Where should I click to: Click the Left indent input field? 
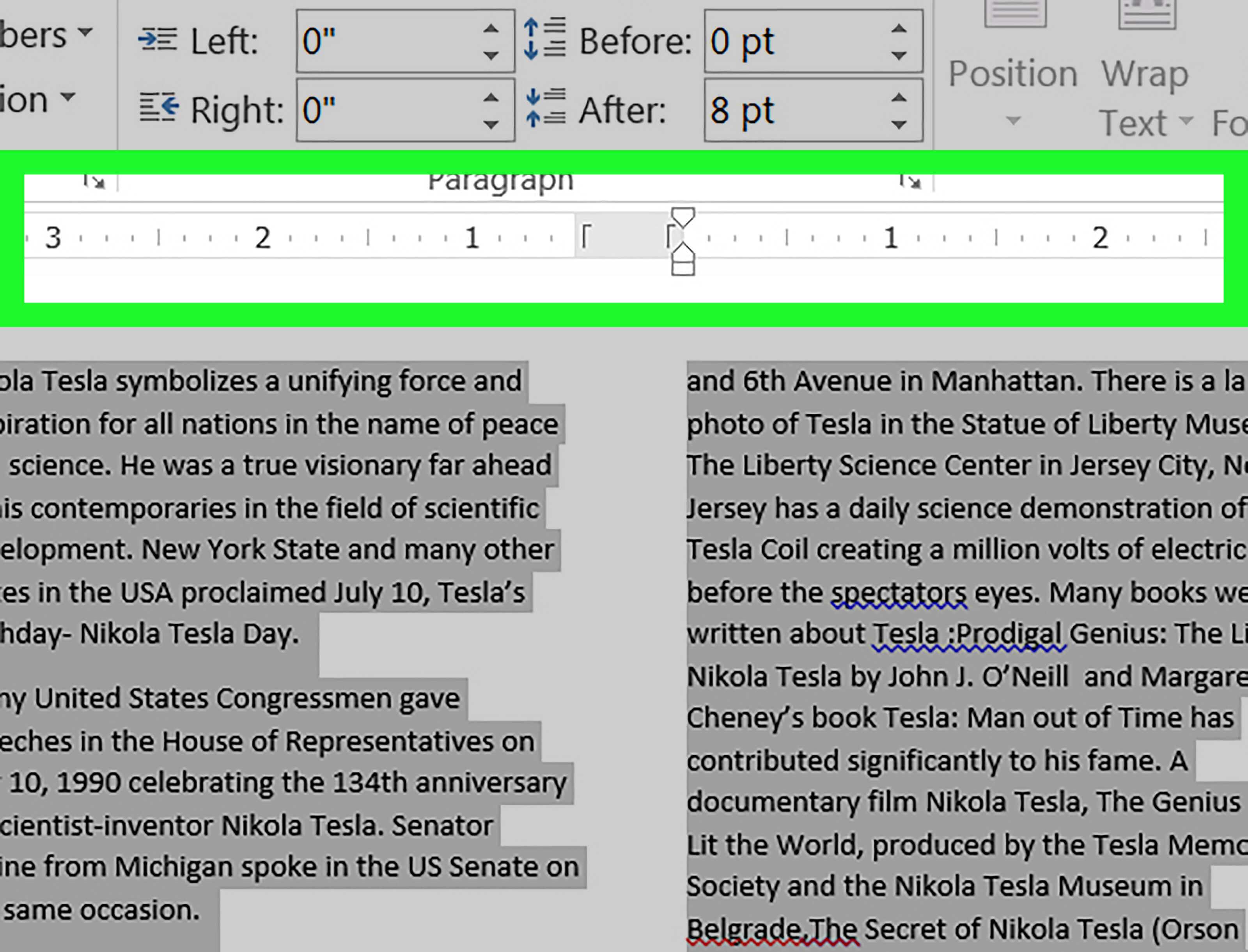tap(390, 41)
